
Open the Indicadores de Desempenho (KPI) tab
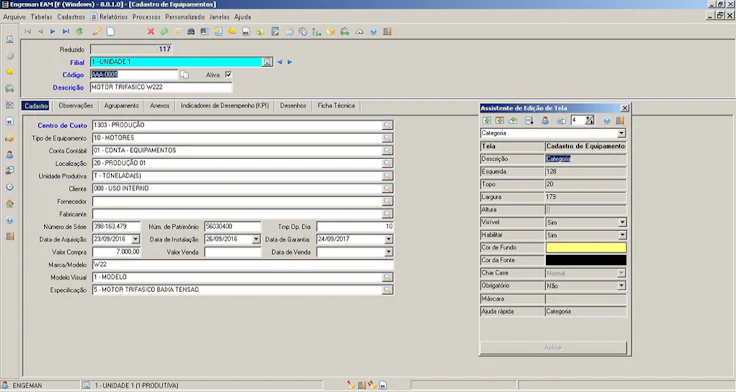tap(225, 106)
